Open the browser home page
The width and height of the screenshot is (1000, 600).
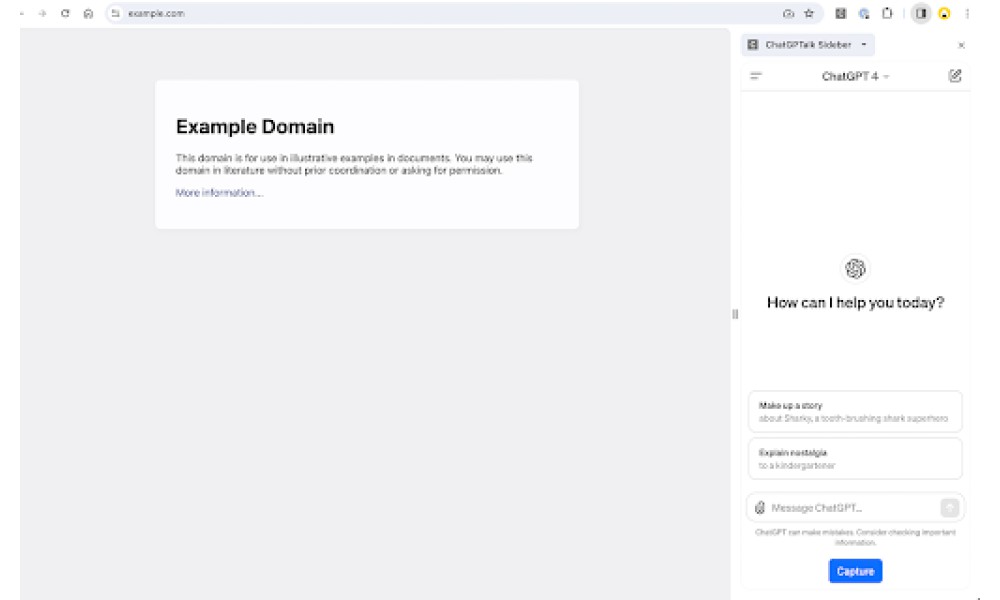click(88, 13)
